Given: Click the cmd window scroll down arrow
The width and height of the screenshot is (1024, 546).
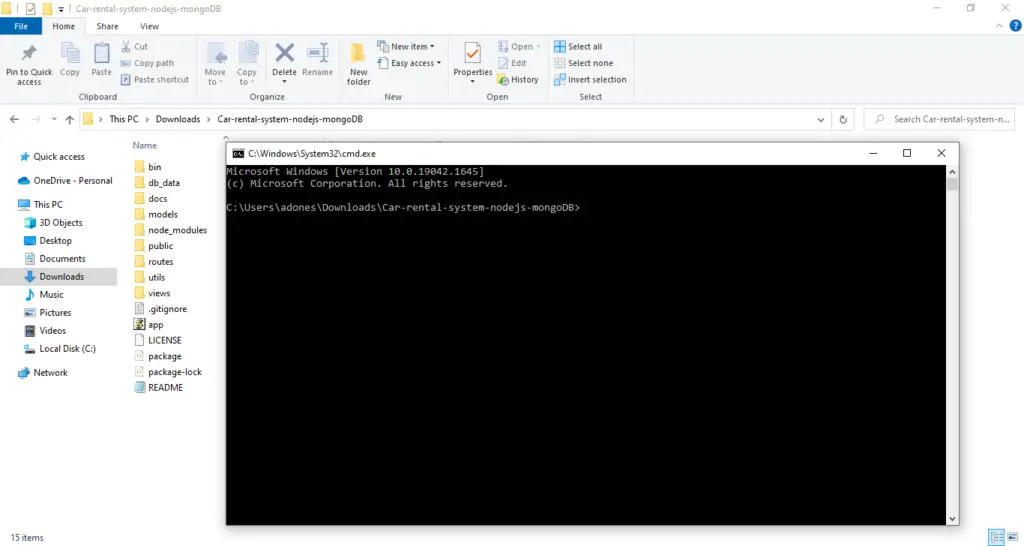Looking at the screenshot, I should coord(952,519).
